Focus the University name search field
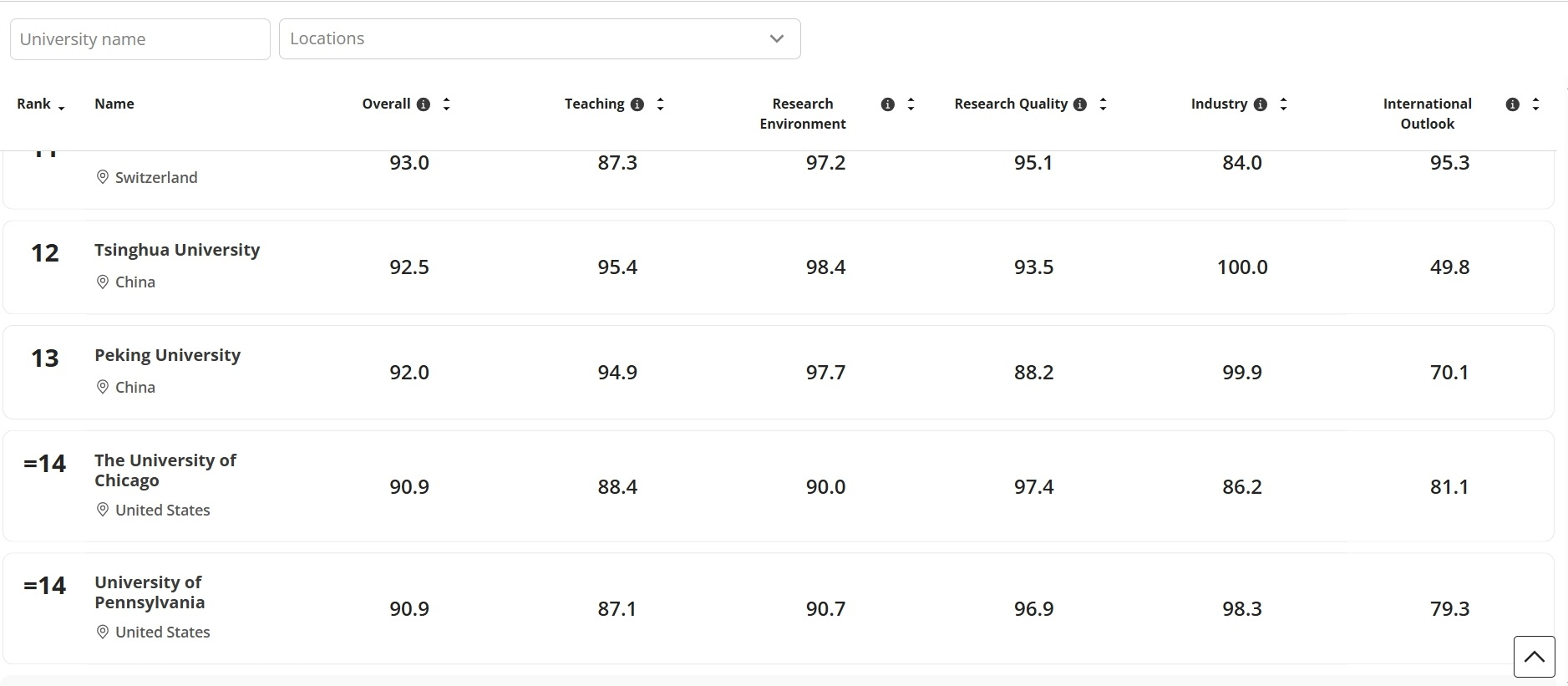This screenshot has height=686, width=1568. click(x=140, y=39)
